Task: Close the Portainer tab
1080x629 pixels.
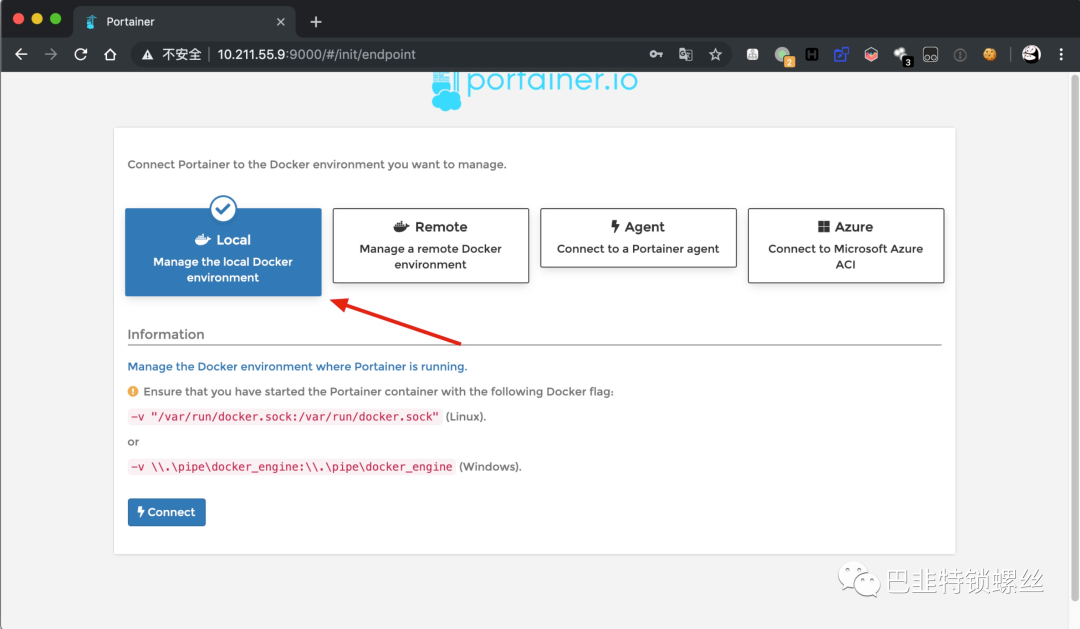Action: coord(280,22)
